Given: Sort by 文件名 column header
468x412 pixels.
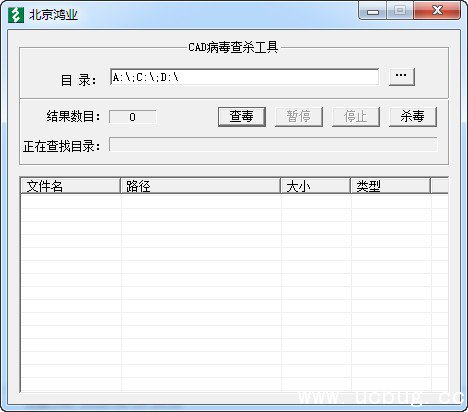Looking at the screenshot, I should pos(70,186).
